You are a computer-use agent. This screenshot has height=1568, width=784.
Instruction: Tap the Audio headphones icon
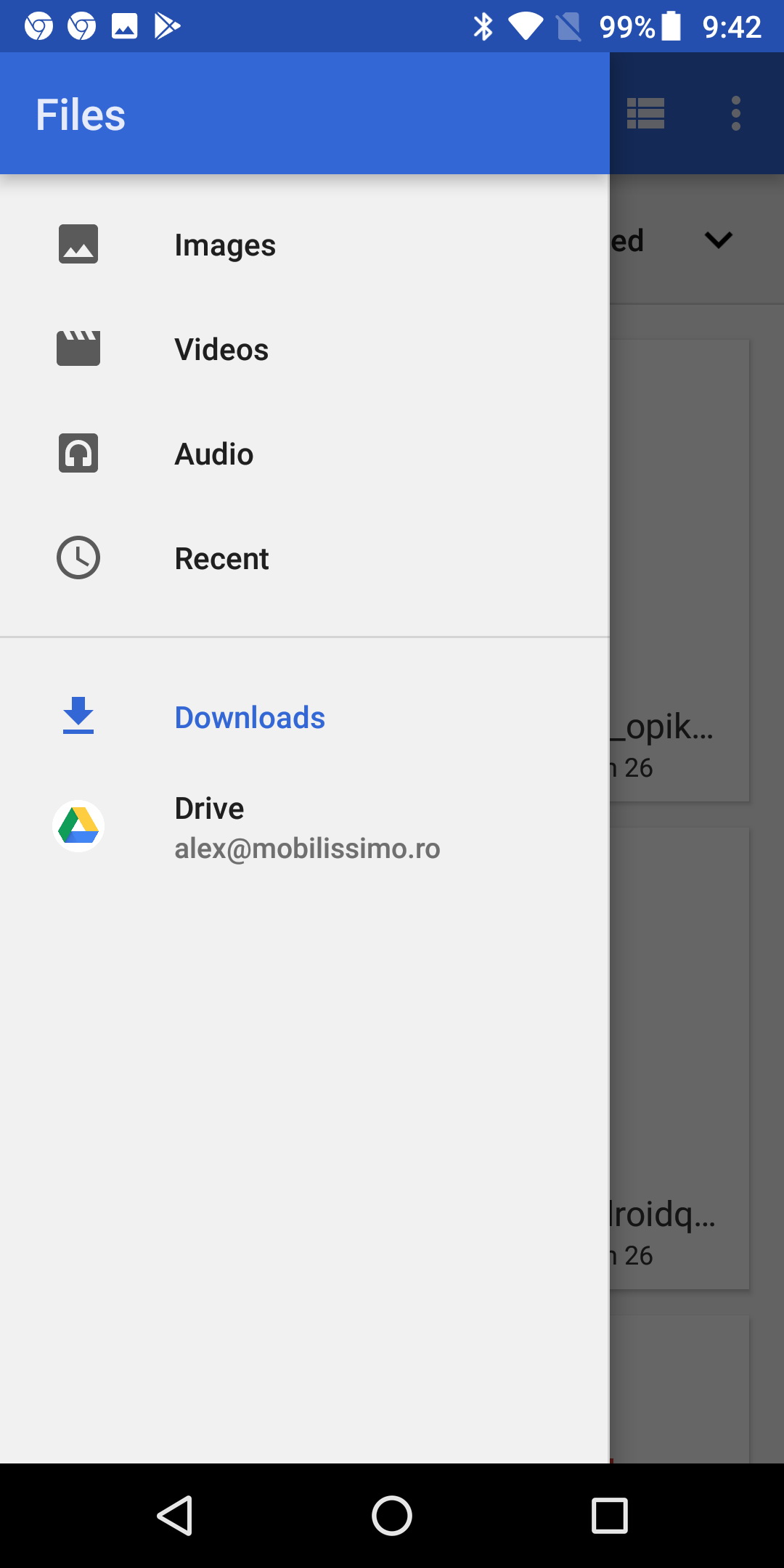coord(78,454)
